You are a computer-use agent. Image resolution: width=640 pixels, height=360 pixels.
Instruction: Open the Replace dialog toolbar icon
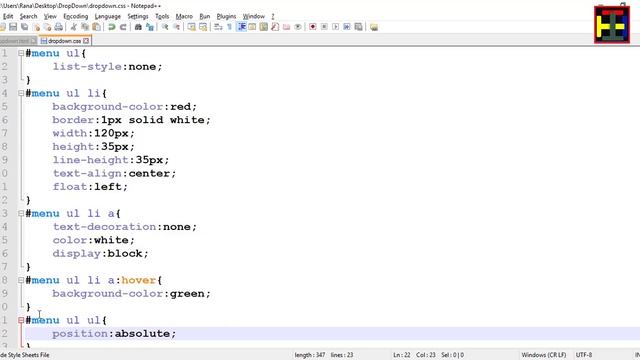(x=150, y=27)
